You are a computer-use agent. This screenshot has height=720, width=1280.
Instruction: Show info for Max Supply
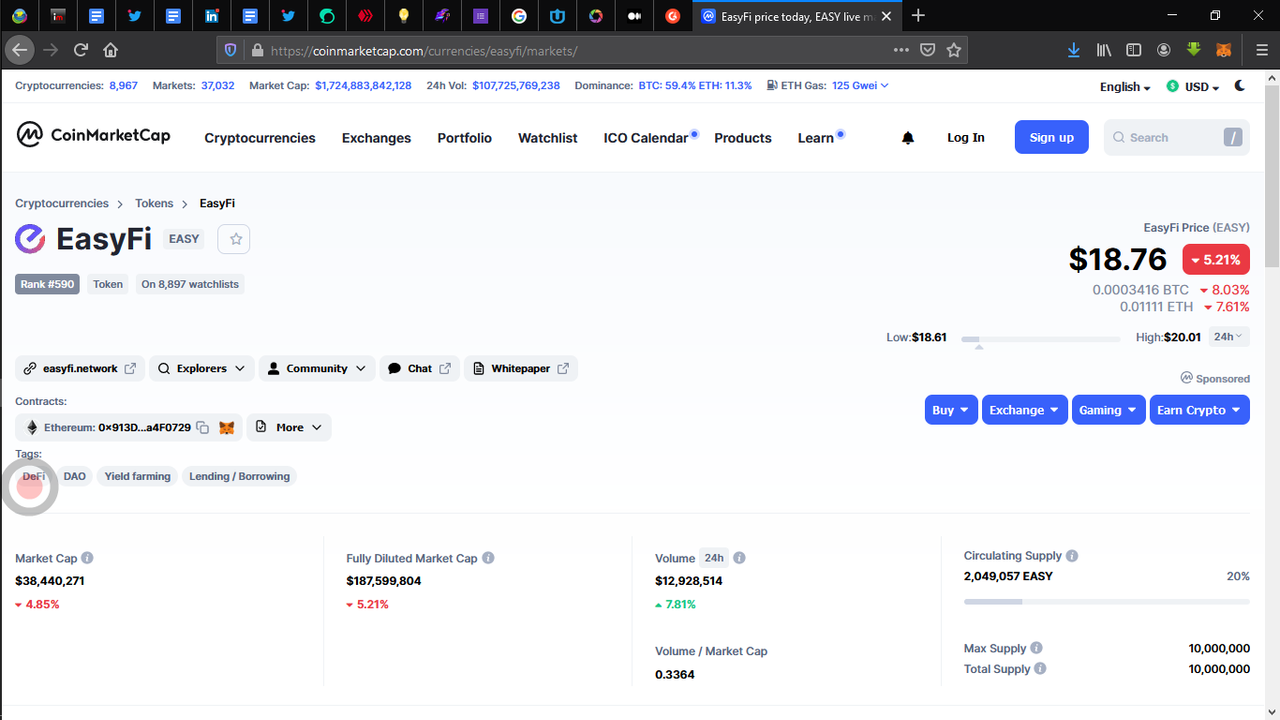tap(1036, 648)
